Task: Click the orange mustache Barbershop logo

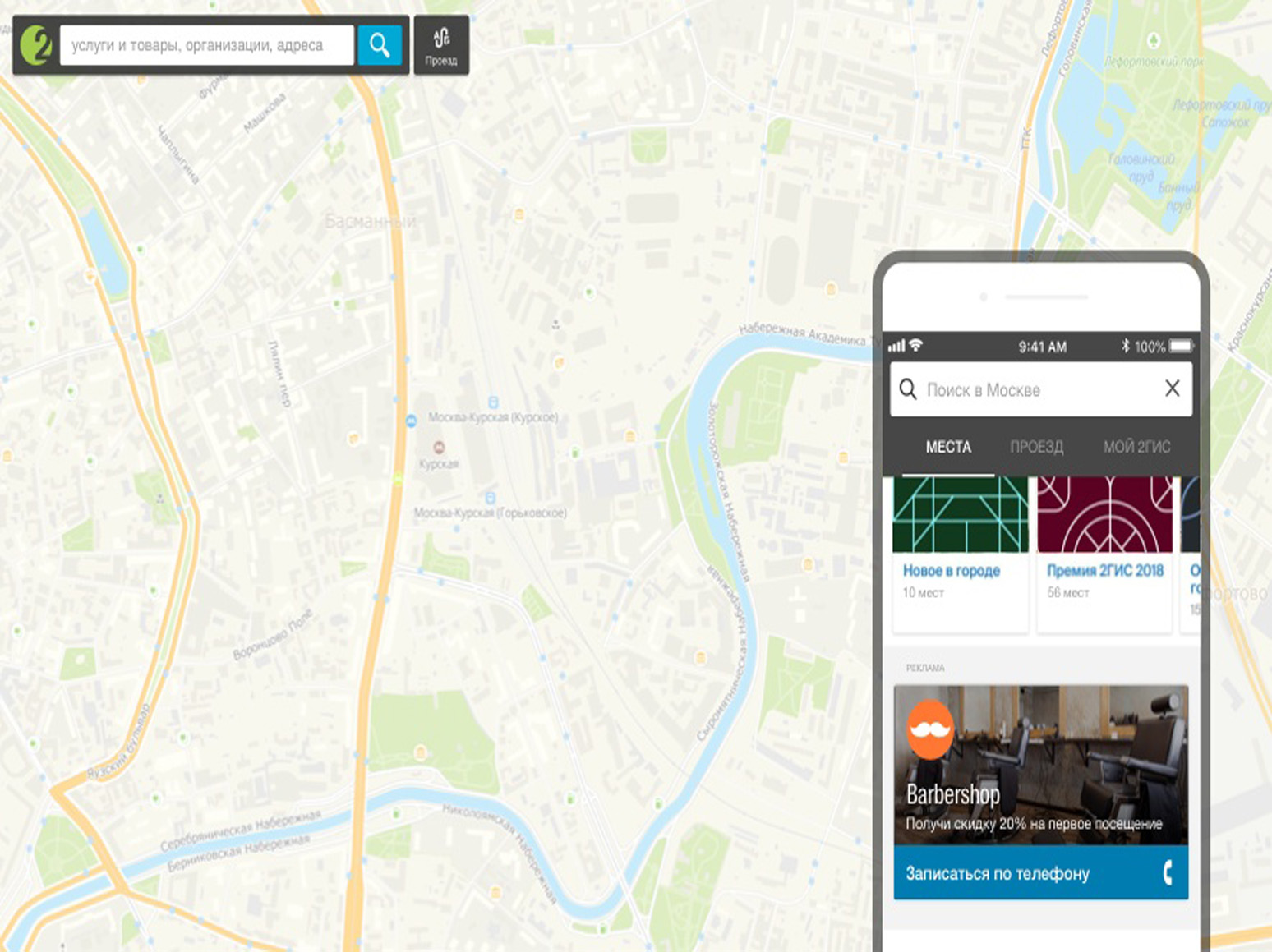Action: (x=930, y=729)
